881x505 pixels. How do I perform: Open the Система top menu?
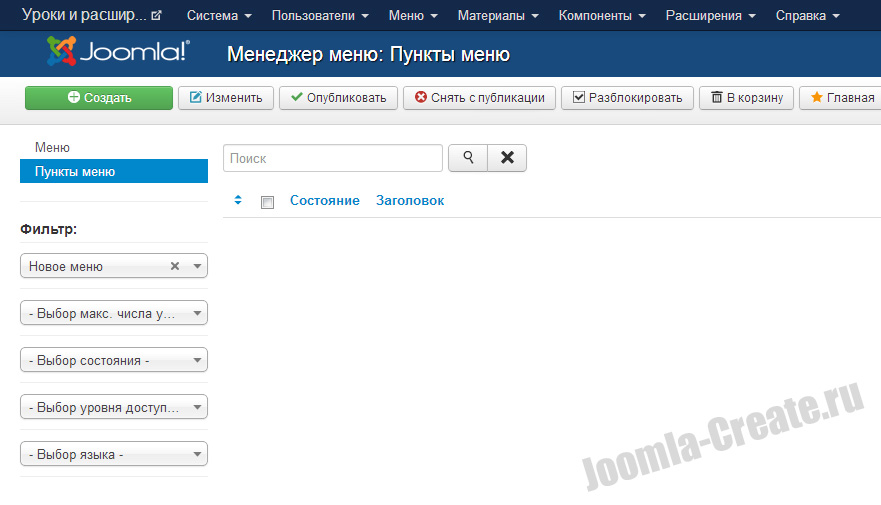219,16
